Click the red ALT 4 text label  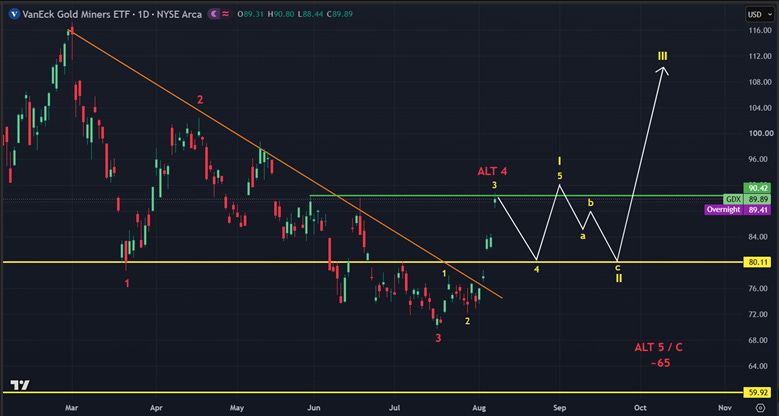[492, 172]
